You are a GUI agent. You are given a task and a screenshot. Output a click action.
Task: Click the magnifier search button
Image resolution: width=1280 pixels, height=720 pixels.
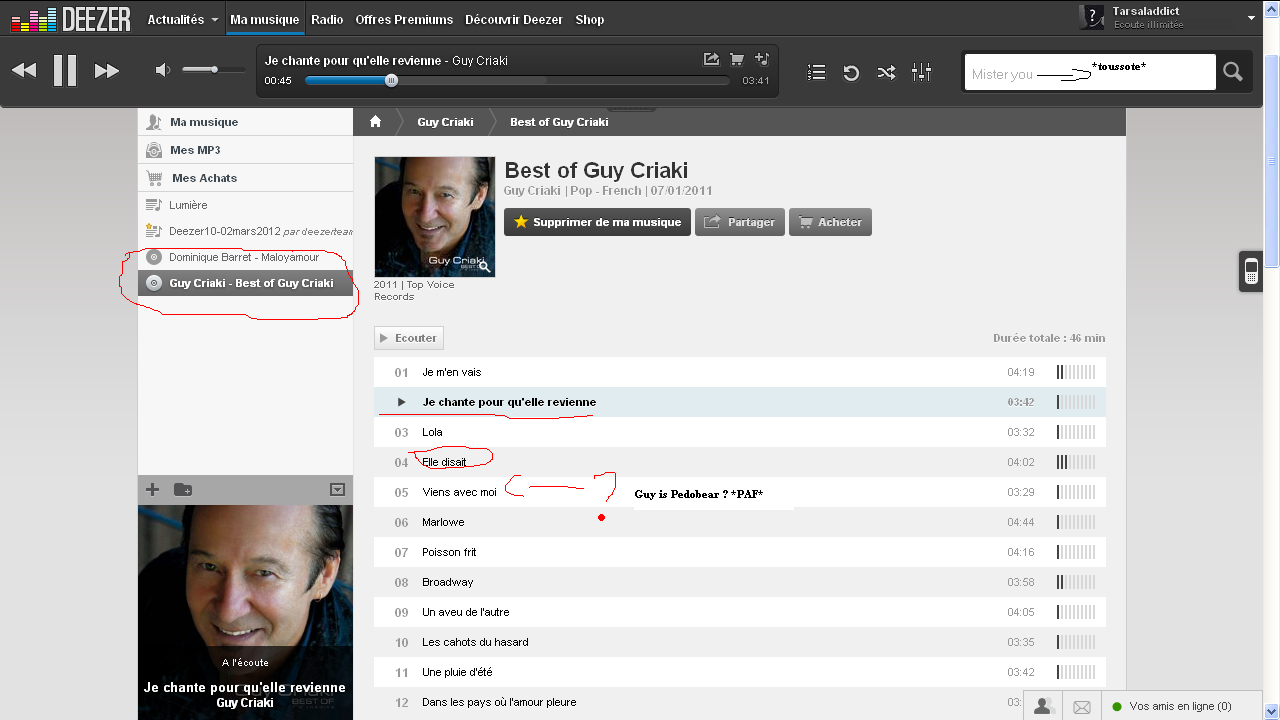pyautogui.click(x=1233, y=72)
